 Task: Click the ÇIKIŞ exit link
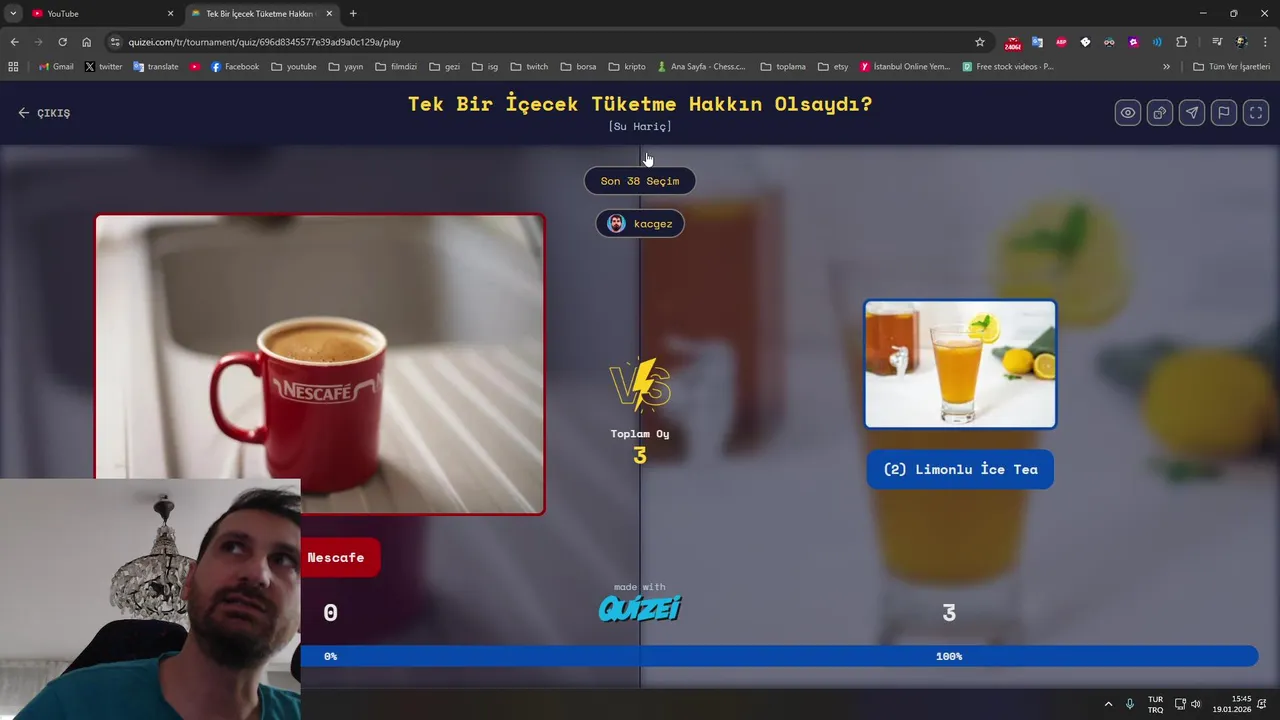click(44, 113)
